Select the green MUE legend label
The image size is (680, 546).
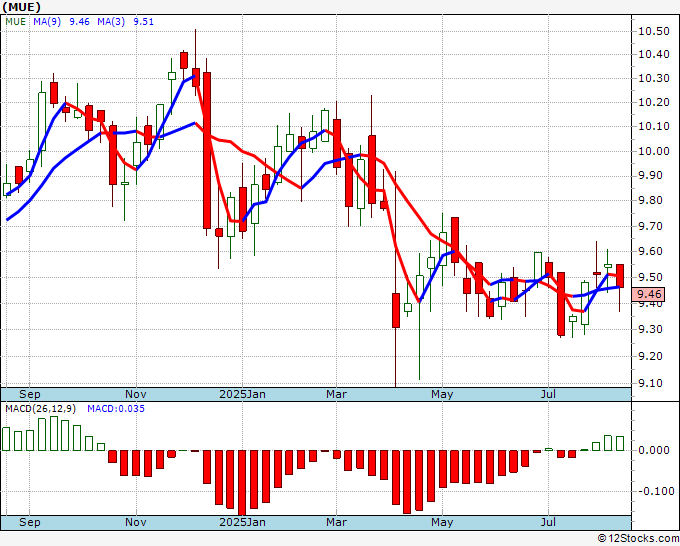point(16,22)
